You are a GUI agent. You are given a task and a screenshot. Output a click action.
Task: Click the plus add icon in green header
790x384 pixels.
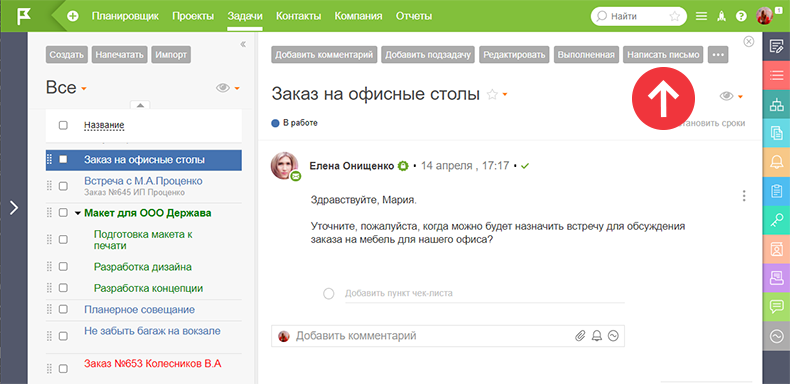pyautogui.click(x=73, y=16)
